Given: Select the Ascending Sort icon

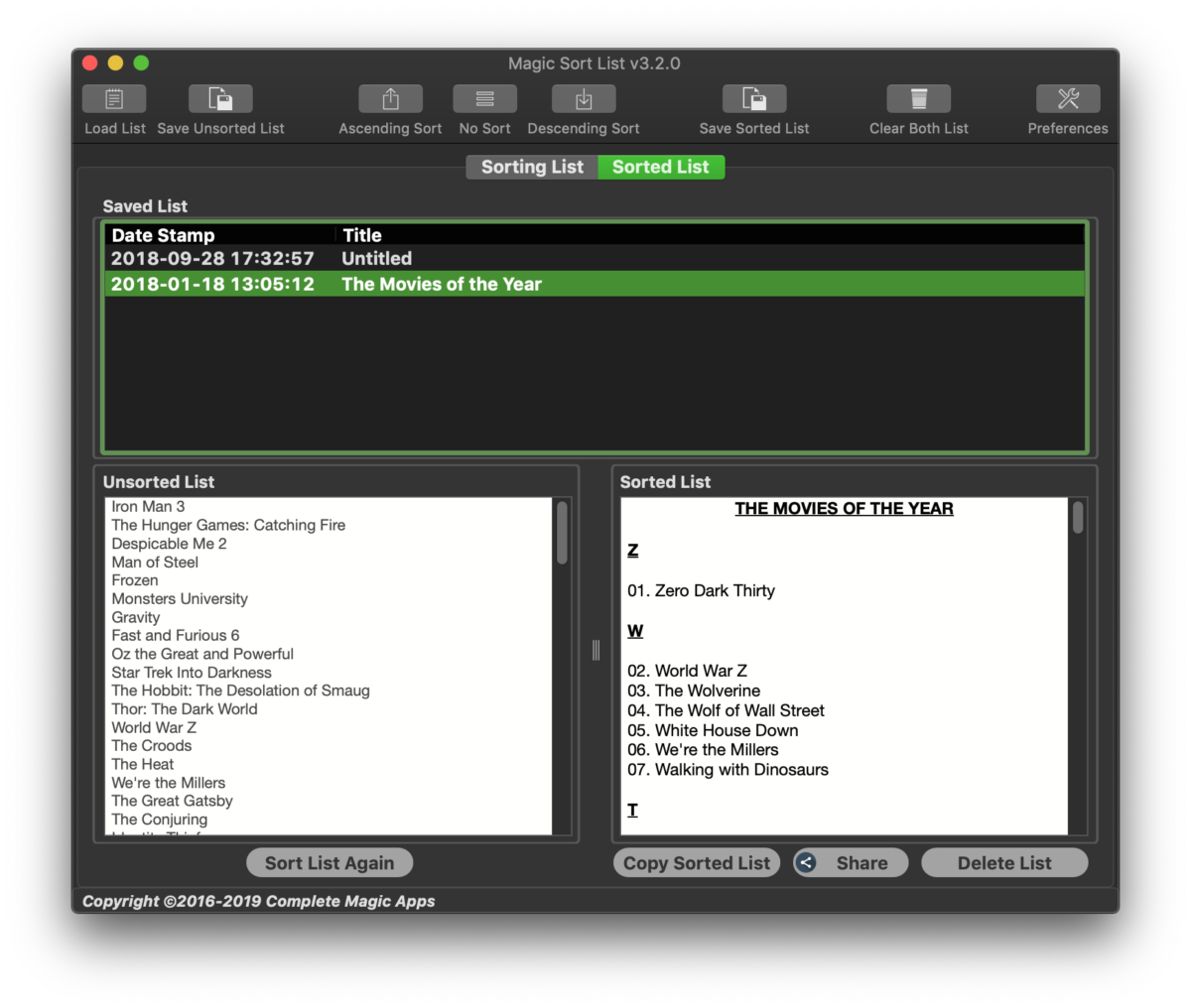Looking at the screenshot, I should (x=390, y=98).
